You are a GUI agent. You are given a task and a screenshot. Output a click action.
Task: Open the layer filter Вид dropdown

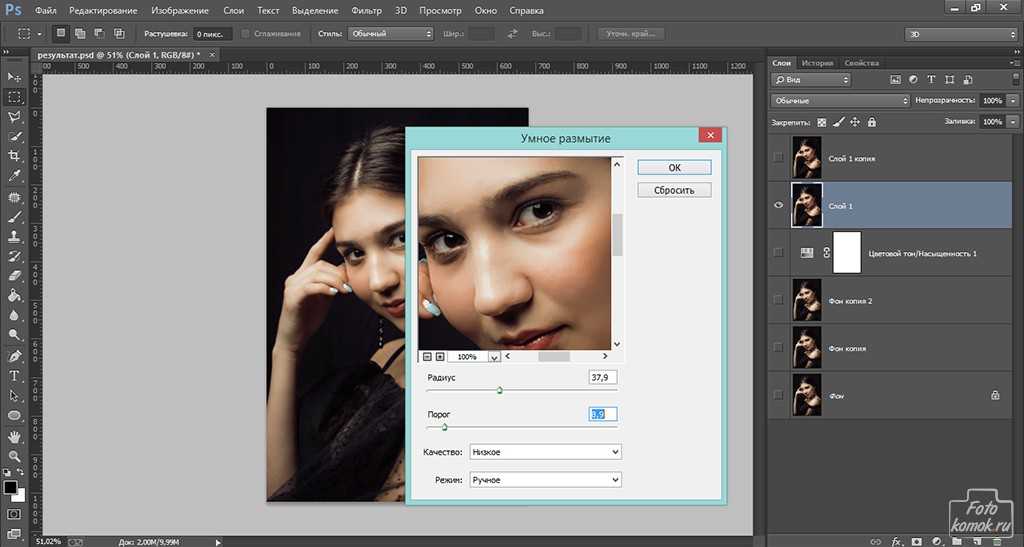pyautogui.click(x=811, y=80)
